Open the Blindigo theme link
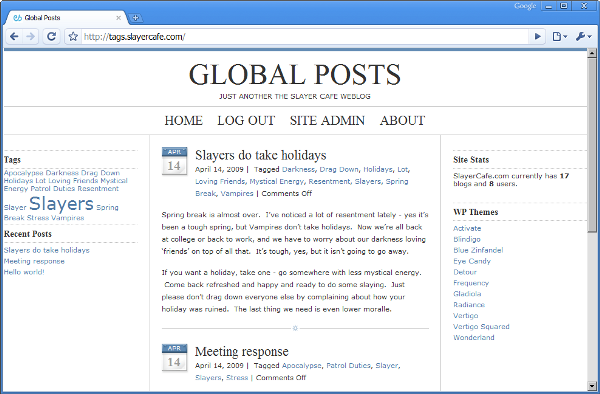Image resolution: width=600 pixels, height=394 pixels. 466,239
